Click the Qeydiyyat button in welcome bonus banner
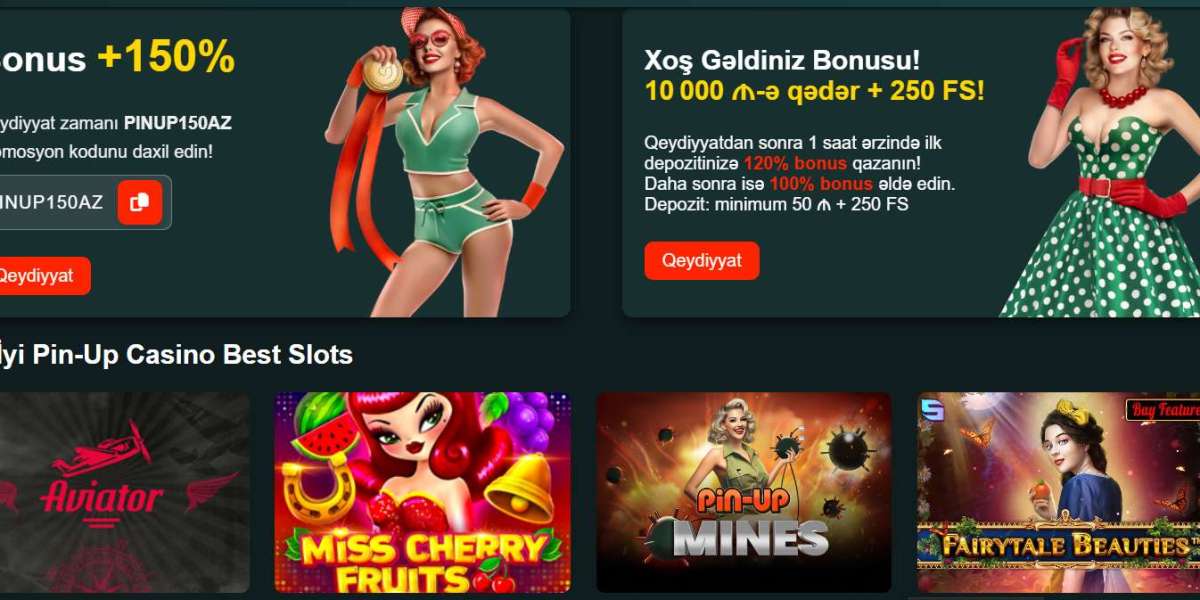 click(x=702, y=260)
